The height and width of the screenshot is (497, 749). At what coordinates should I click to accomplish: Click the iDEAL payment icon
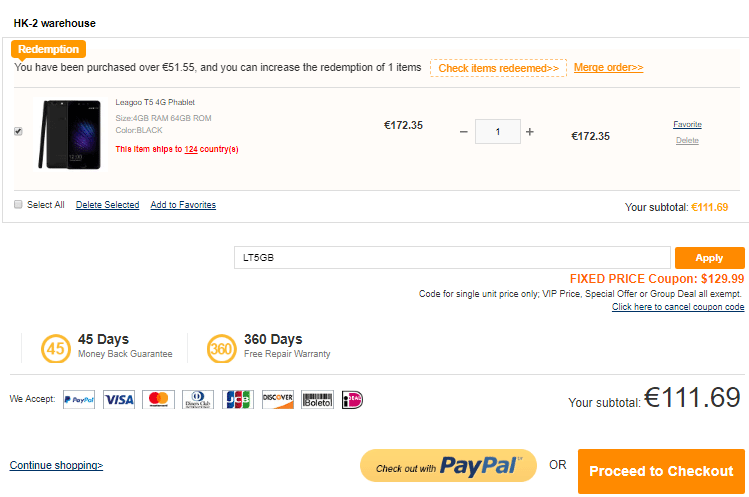click(352, 399)
